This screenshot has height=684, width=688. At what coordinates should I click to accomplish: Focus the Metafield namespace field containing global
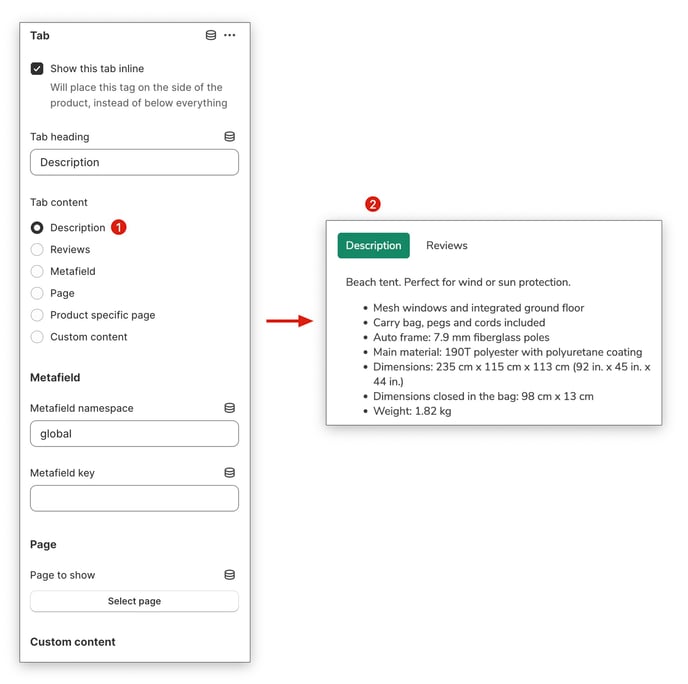coord(134,434)
